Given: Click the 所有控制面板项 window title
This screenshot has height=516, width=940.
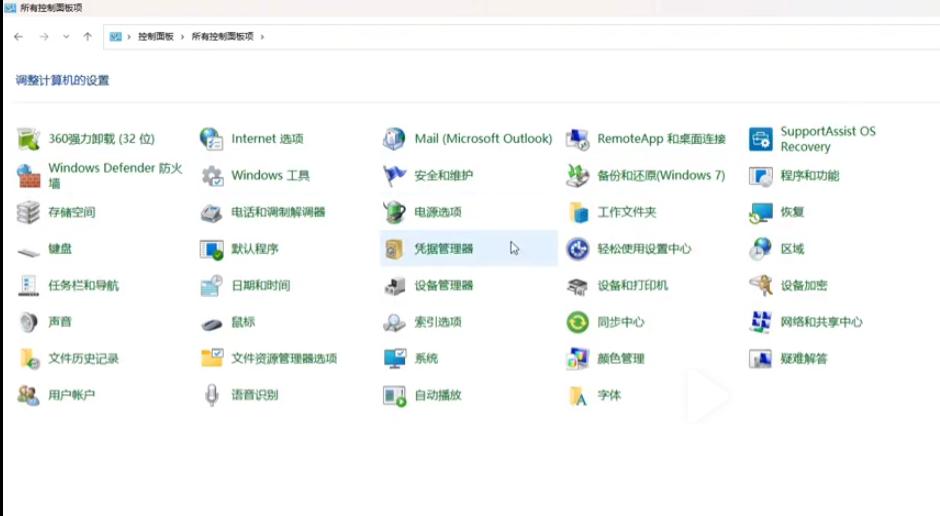Looking at the screenshot, I should [x=51, y=8].
